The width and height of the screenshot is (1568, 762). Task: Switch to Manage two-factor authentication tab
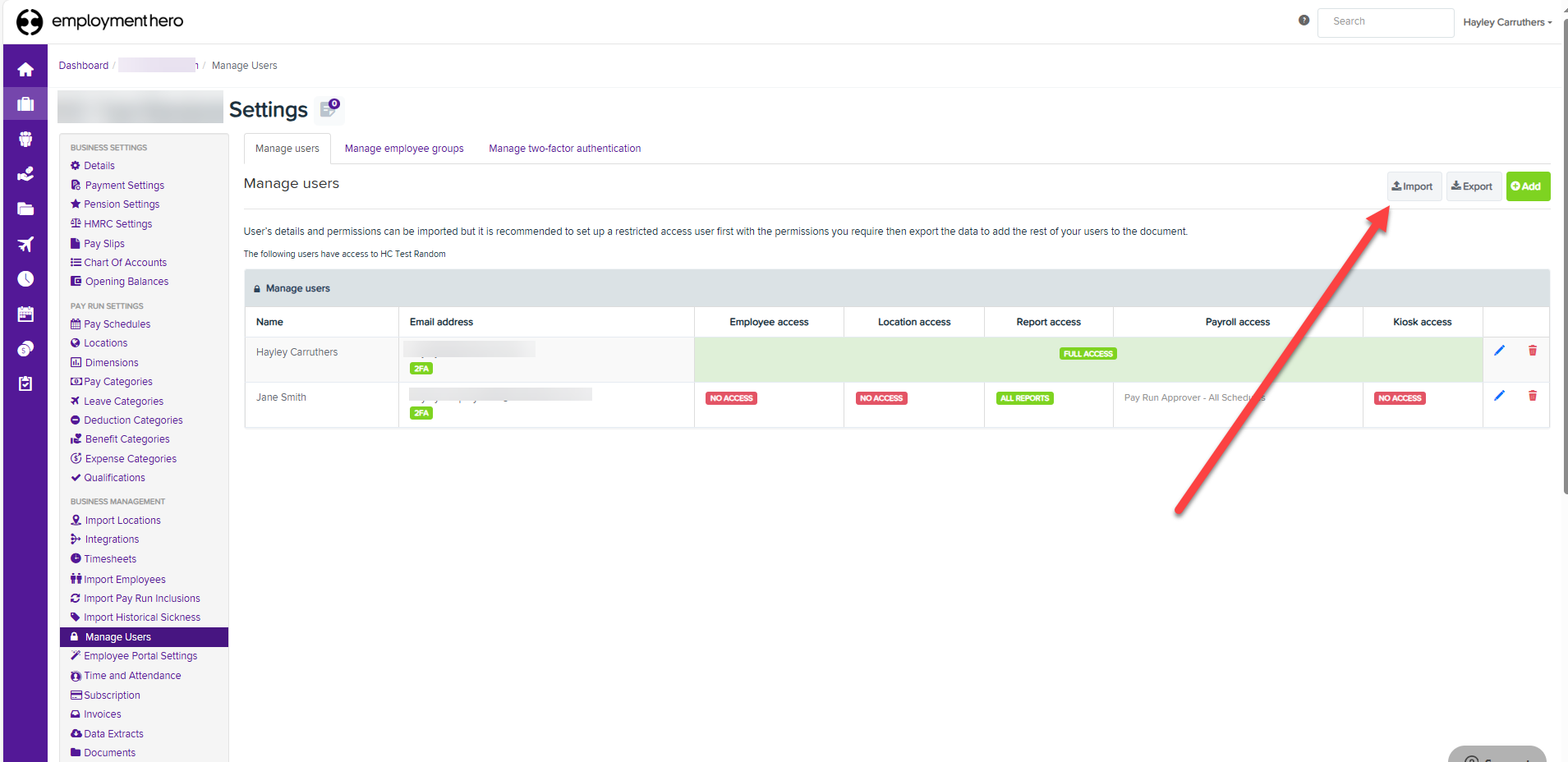point(565,149)
